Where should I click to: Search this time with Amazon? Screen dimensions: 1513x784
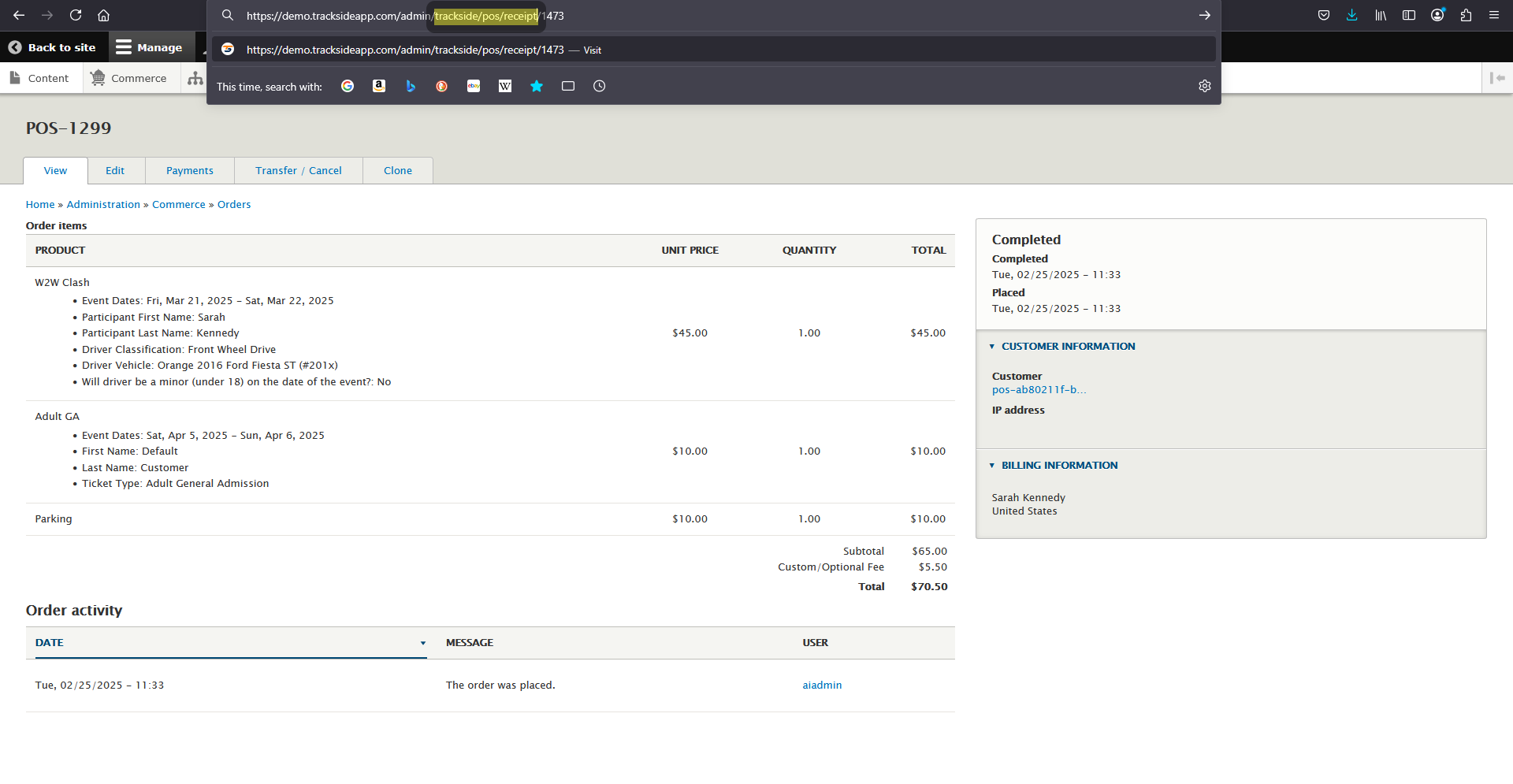[x=379, y=86]
